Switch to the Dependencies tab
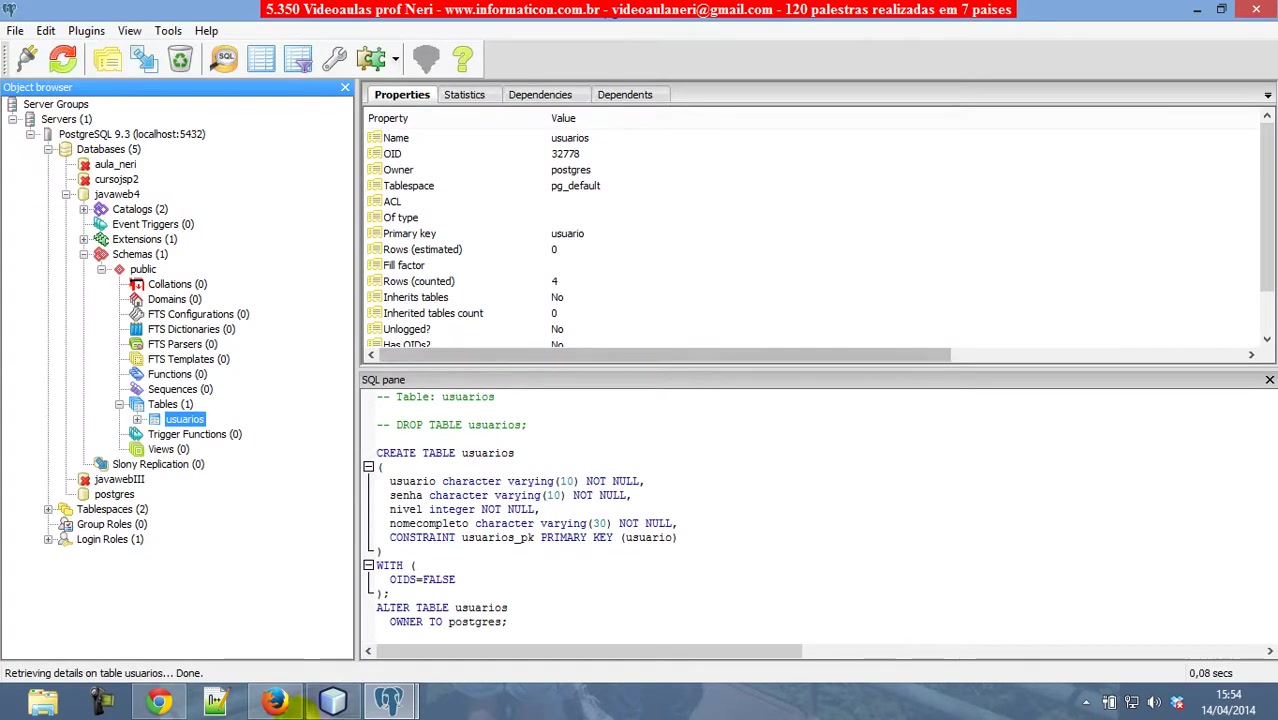Image resolution: width=1278 pixels, height=720 pixels. [540, 95]
